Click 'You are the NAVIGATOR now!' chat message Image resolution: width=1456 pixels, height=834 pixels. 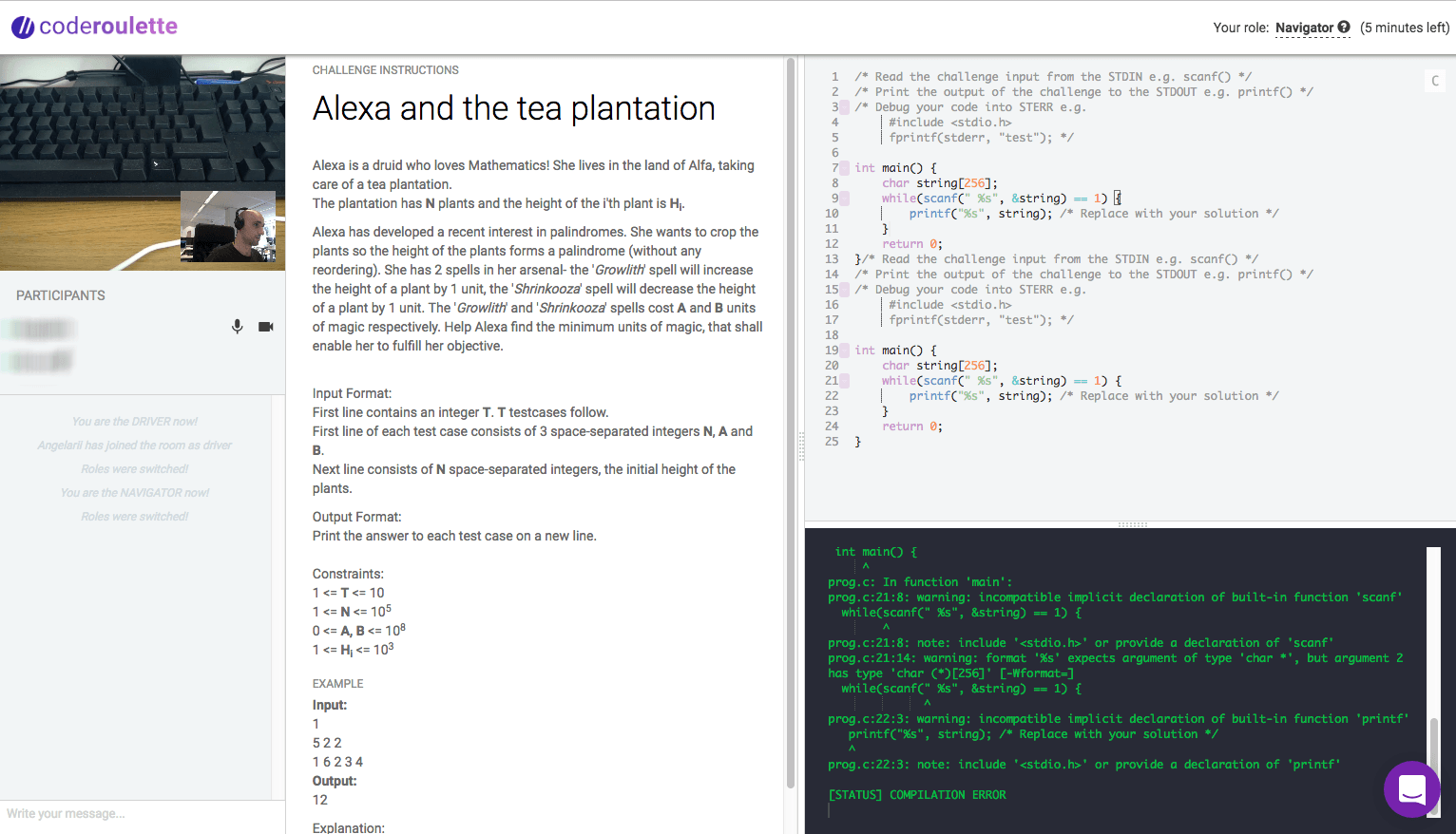pyautogui.click(x=135, y=493)
